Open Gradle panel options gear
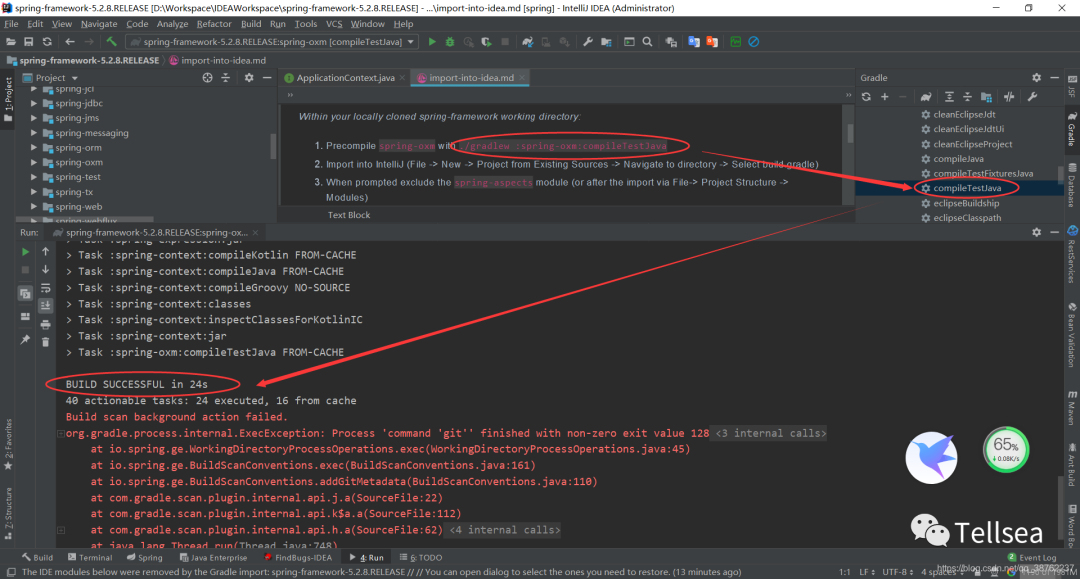 [x=1037, y=78]
